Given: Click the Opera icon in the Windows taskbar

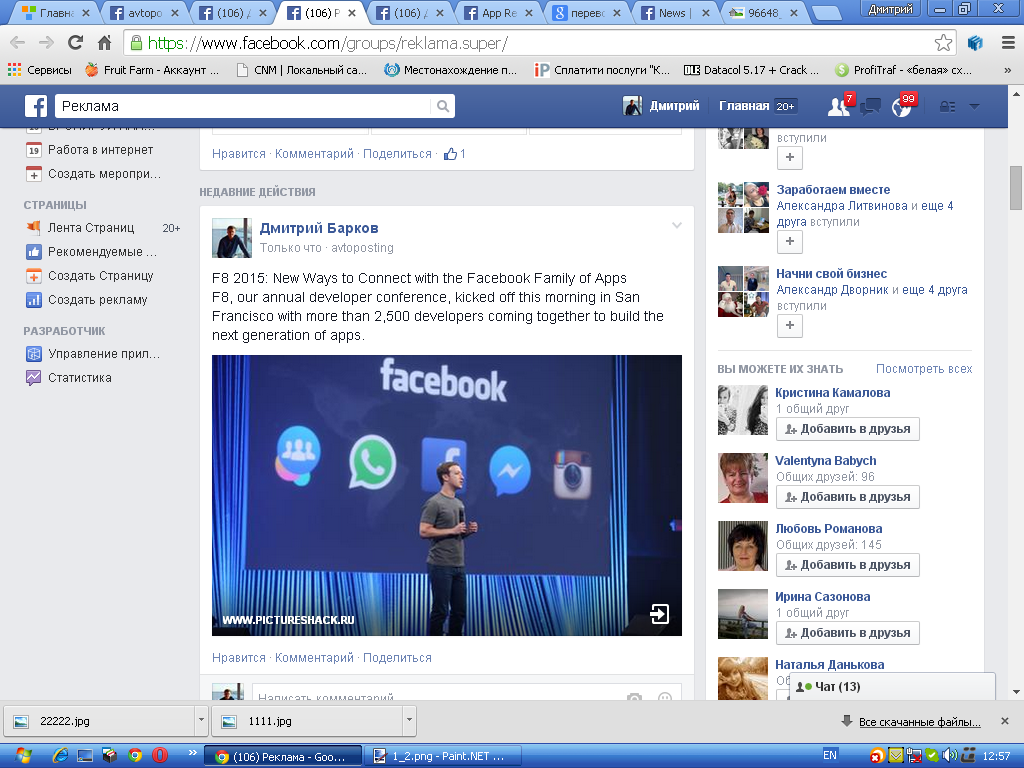Looking at the screenshot, I should [x=159, y=756].
